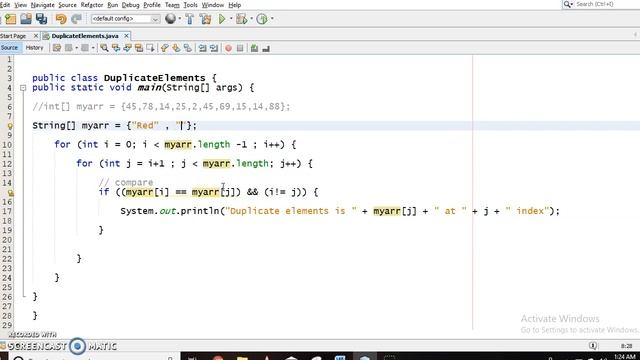Open the Source menu
The width and height of the screenshot is (640, 360).
coord(67,5)
